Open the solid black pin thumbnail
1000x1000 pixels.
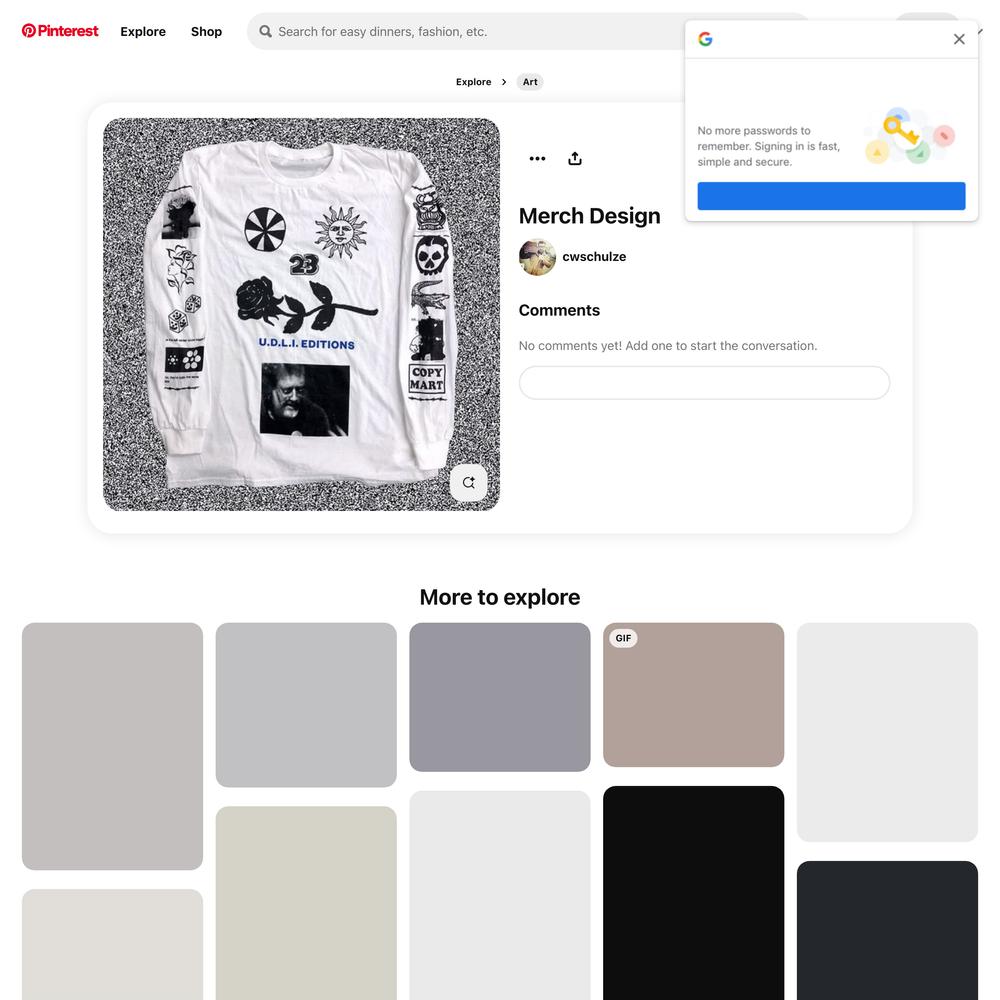[693, 893]
